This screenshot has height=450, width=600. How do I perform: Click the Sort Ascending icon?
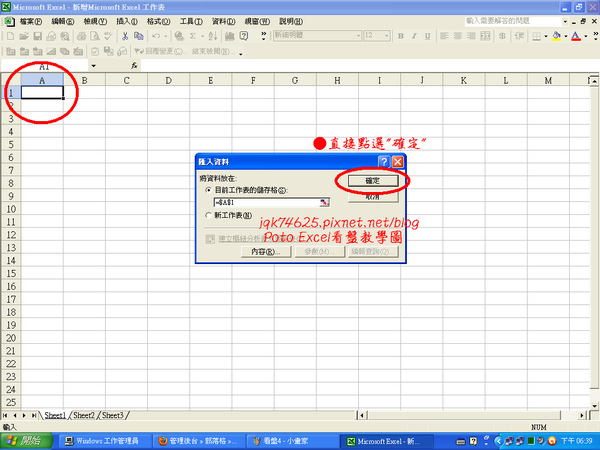(213, 36)
